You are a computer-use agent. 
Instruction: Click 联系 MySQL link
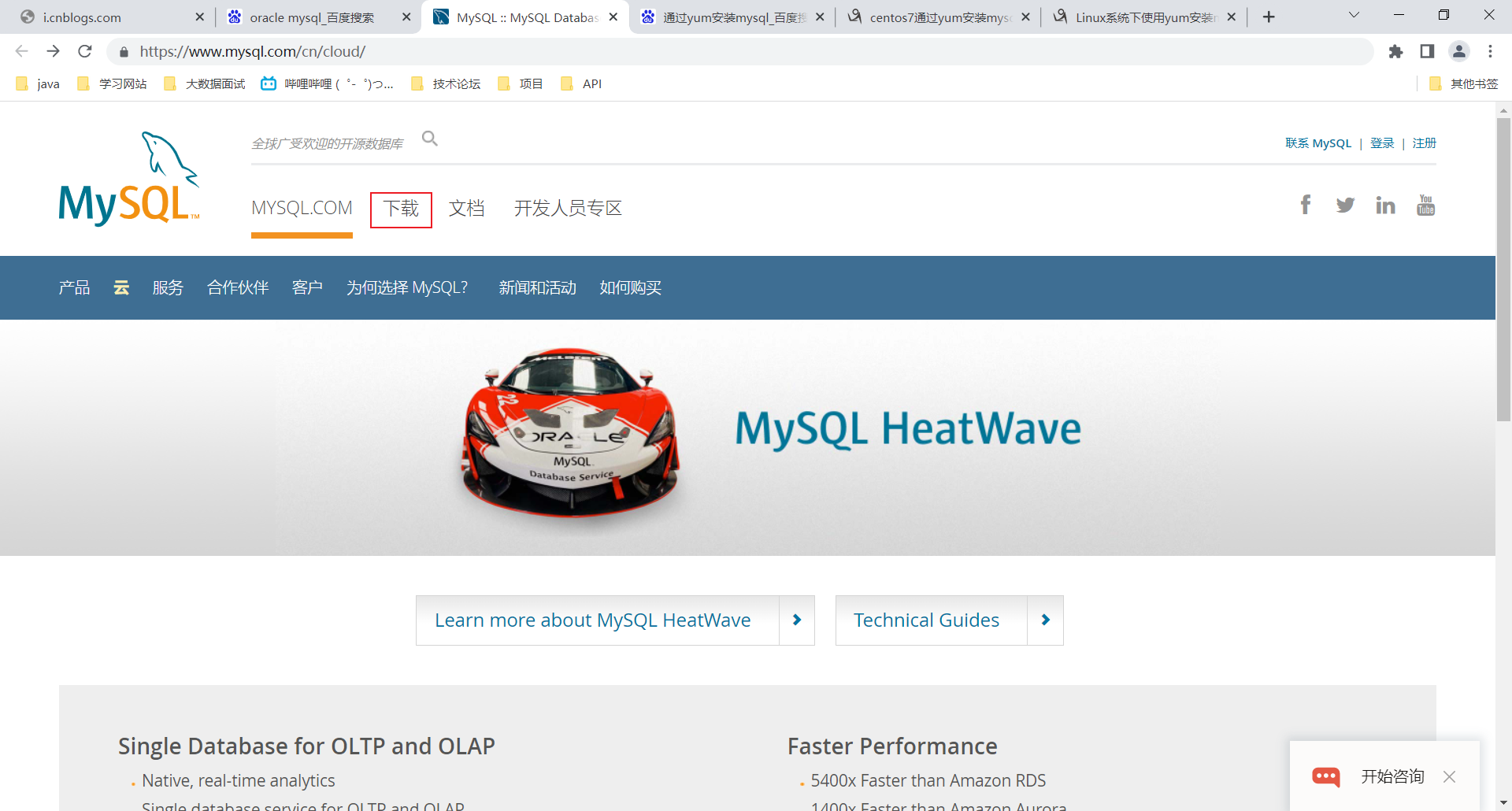(1318, 143)
